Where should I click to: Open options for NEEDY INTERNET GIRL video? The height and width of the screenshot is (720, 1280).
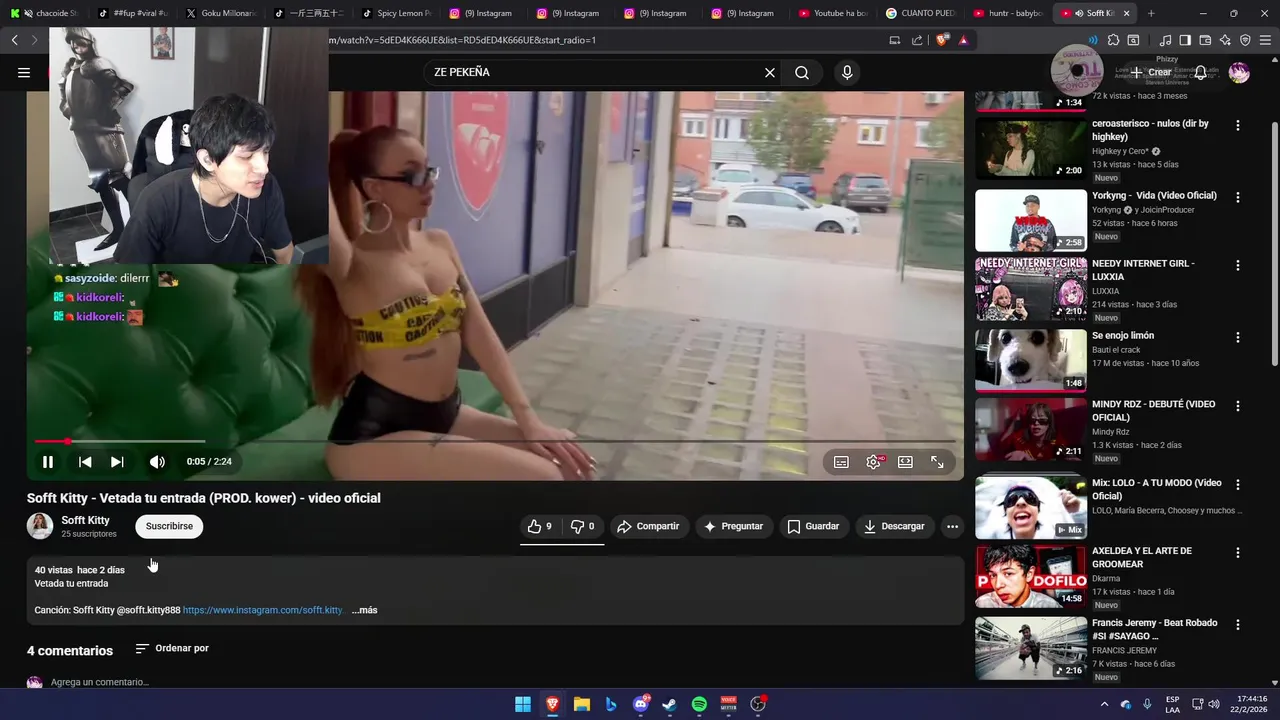tap(1238, 266)
